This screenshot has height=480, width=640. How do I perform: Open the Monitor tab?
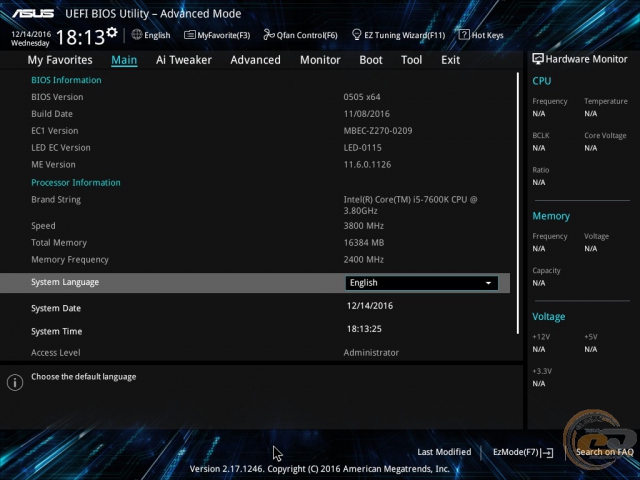320,60
